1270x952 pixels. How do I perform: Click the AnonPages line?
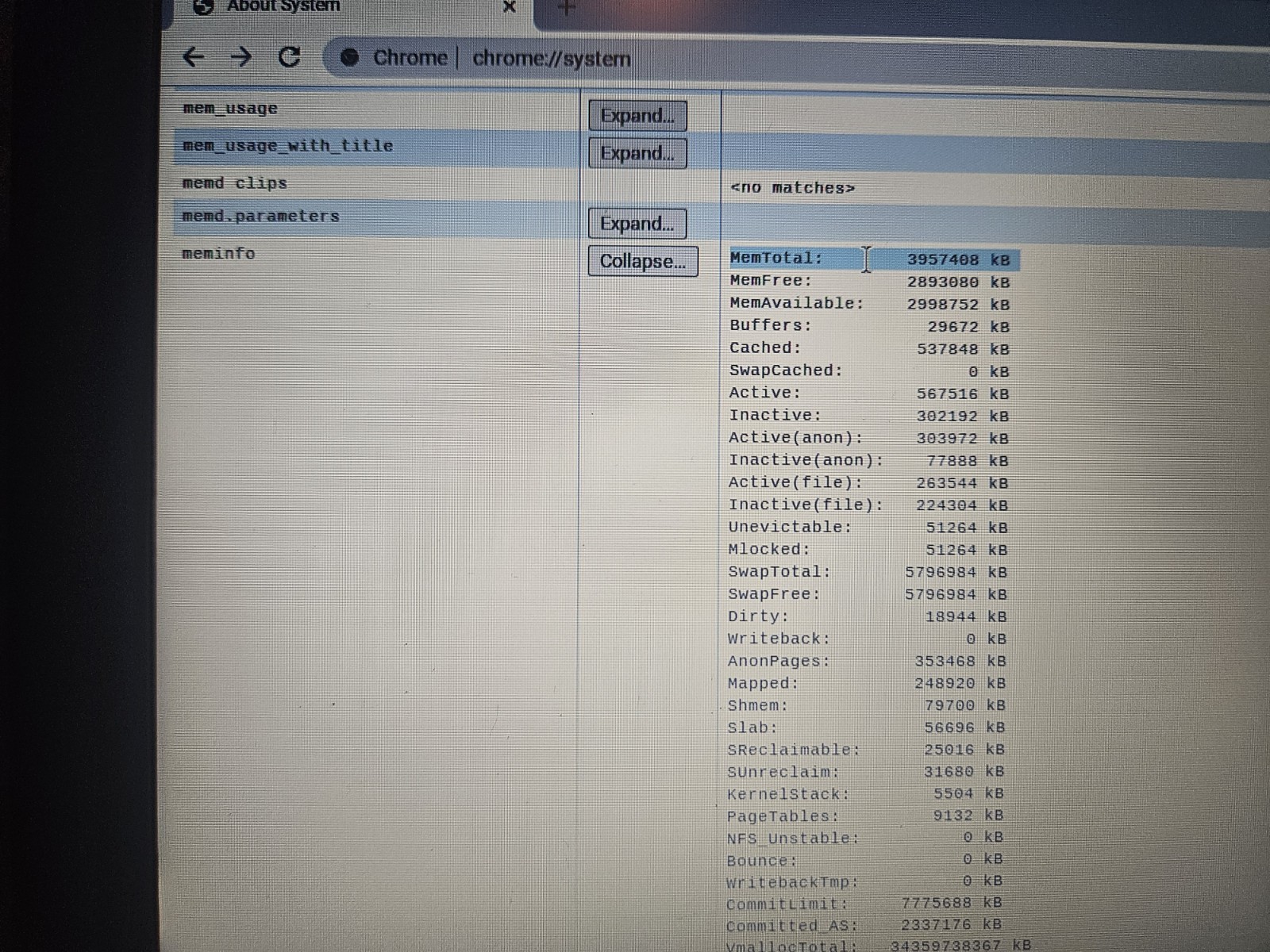pos(867,661)
